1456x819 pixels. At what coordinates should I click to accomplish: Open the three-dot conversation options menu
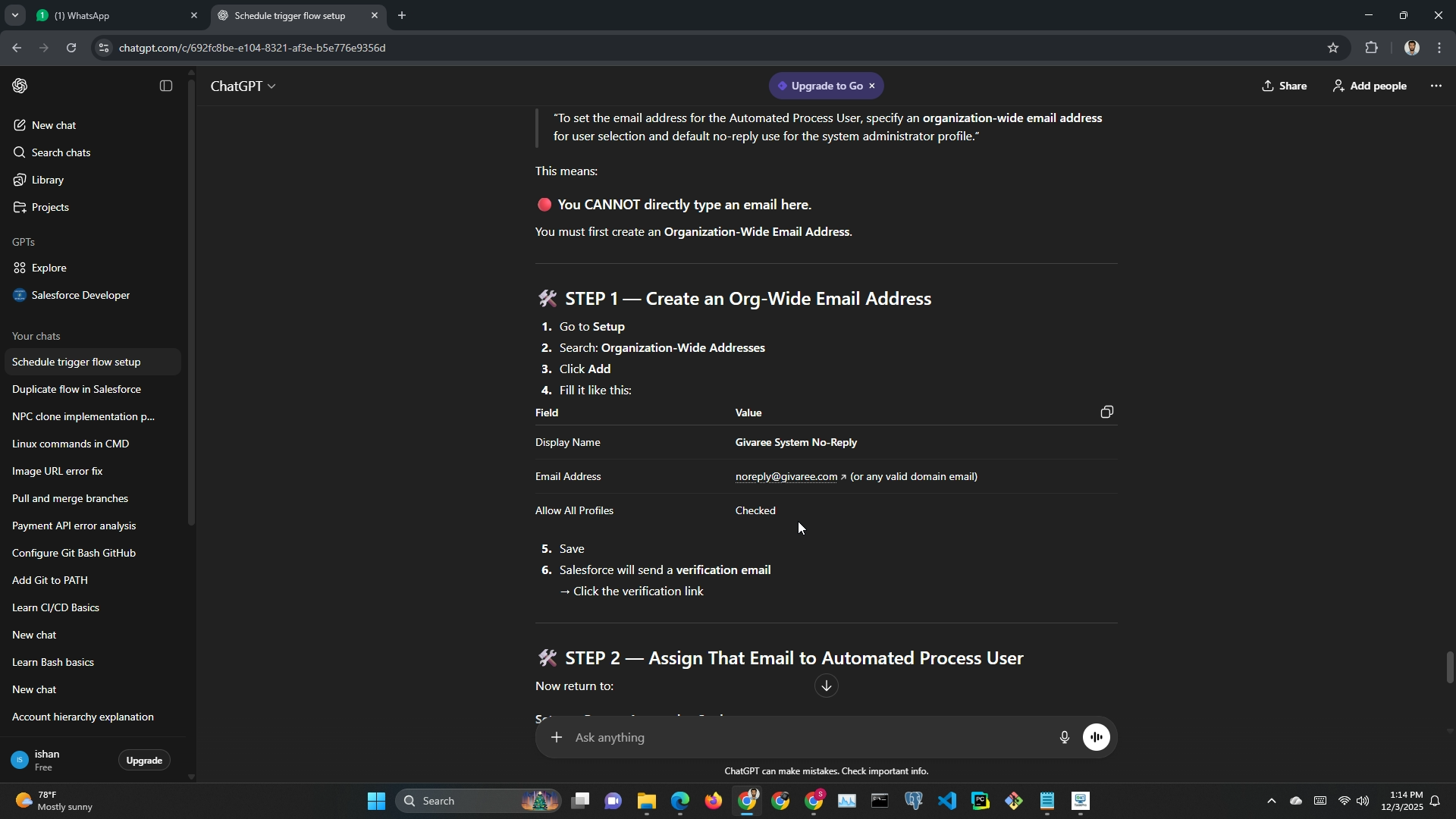1436,86
